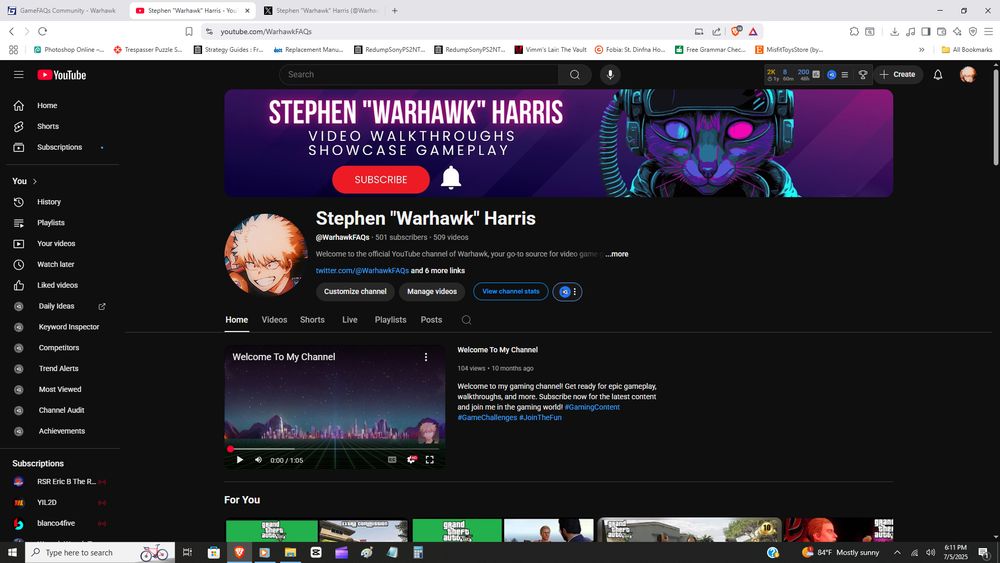This screenshot has height=563, width=1000.
Task: Open trailer video settings gear
Action: click(x=411, y=460)
